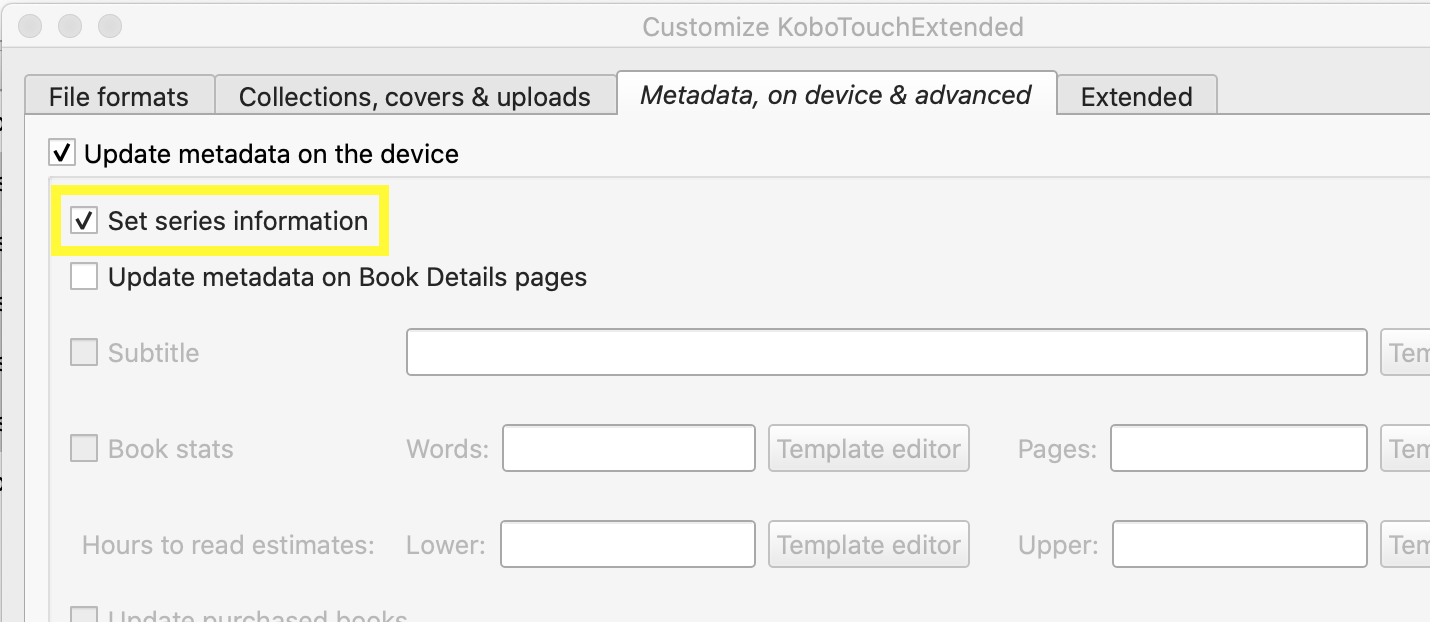Open Template editor next to Words field

click(x=868, y=449)
